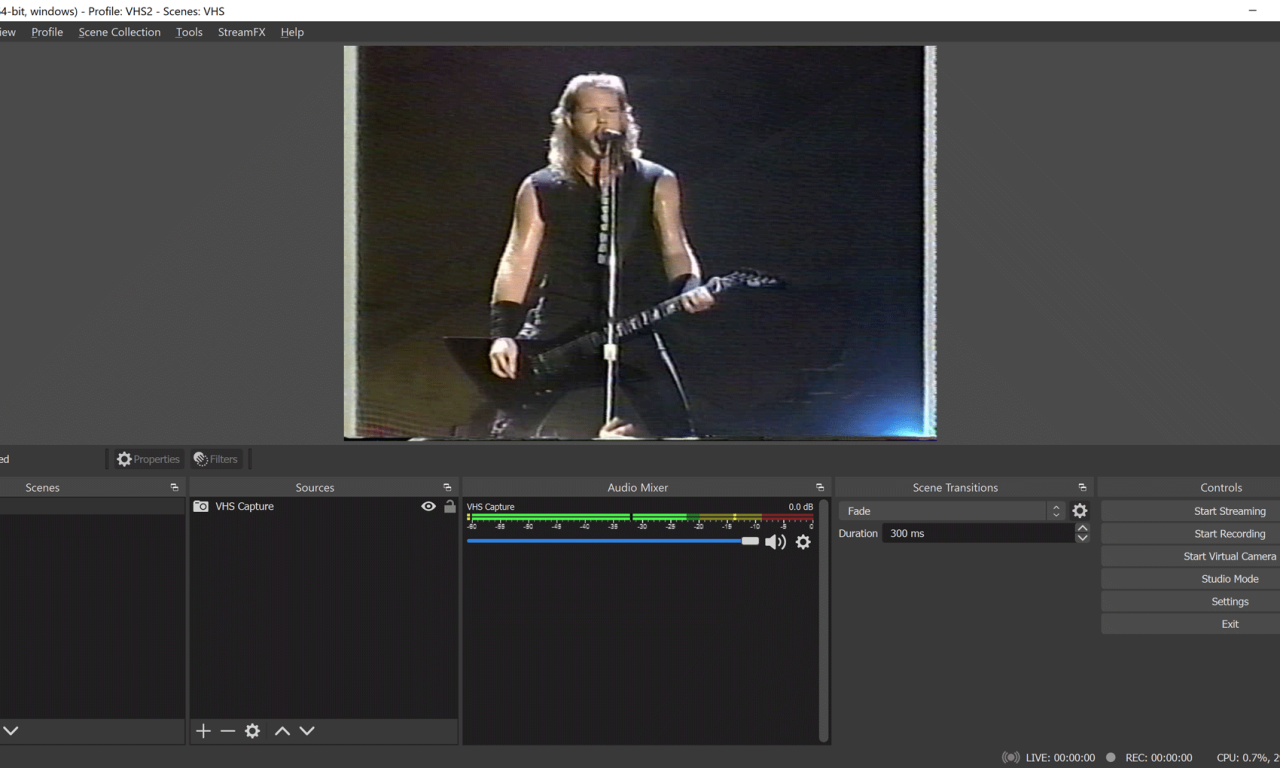Screen dimensions: 1280x768
Task: Undock the Sources panel
Action: (x=447, y=488)
